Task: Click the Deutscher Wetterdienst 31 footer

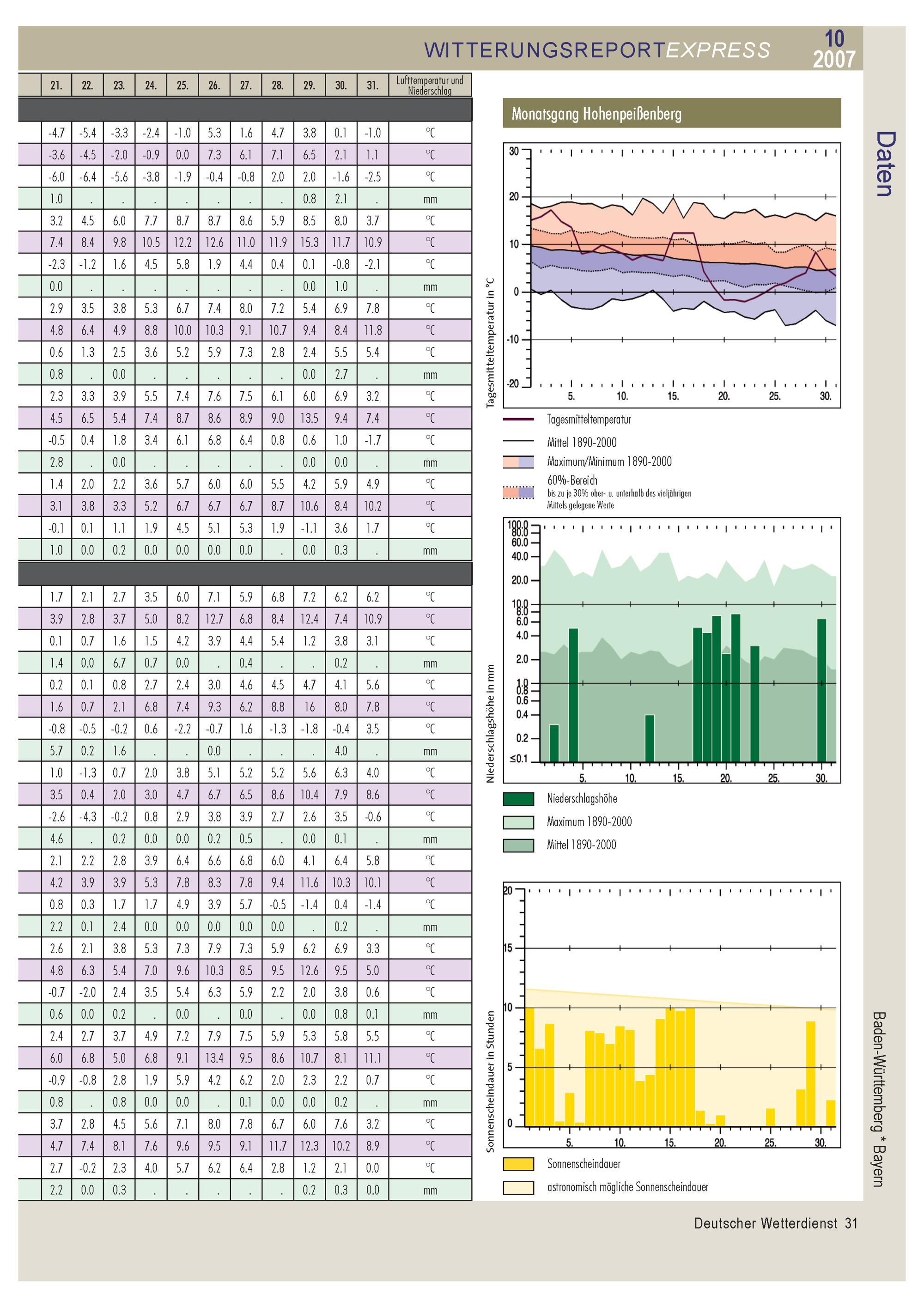Action: 775,1223
